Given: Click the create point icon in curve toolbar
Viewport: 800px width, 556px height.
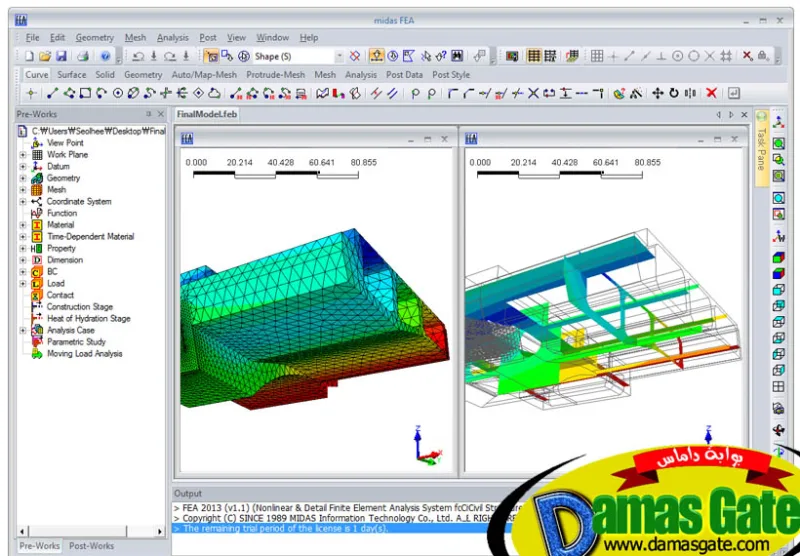Looking at the screenshot, I should click(x=31, y=93).
